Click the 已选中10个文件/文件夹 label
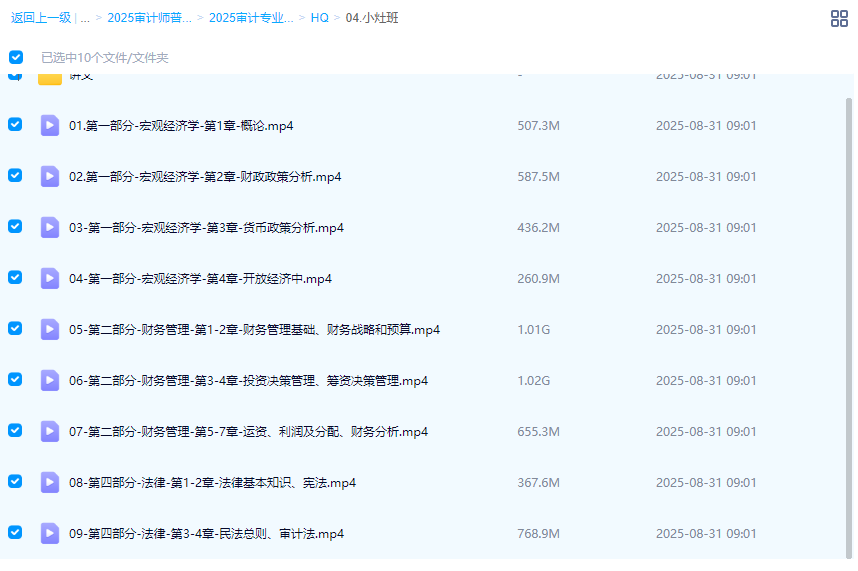This screenshot has width=858, height=571. (105, 57)
